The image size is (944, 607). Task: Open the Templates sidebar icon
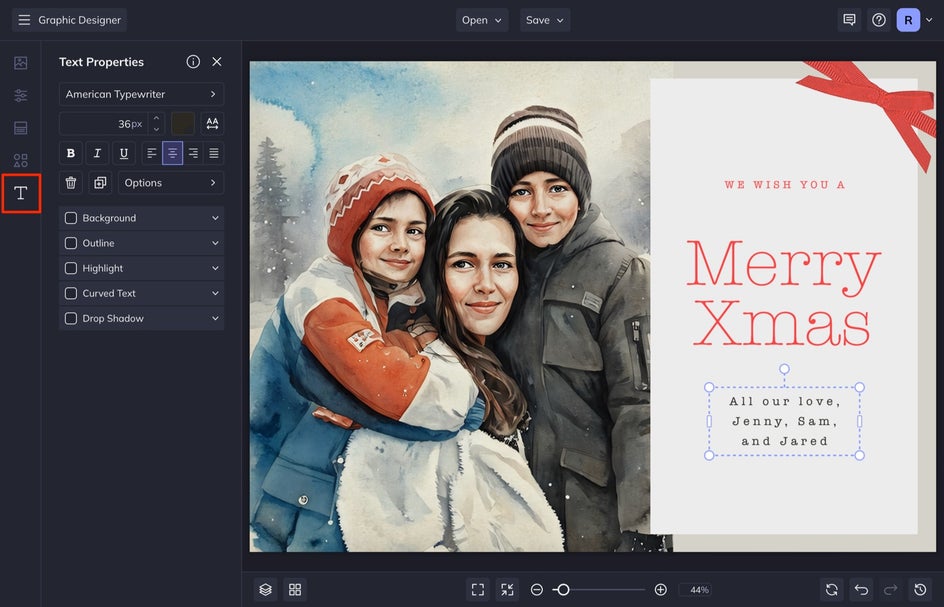pos(20,128)
